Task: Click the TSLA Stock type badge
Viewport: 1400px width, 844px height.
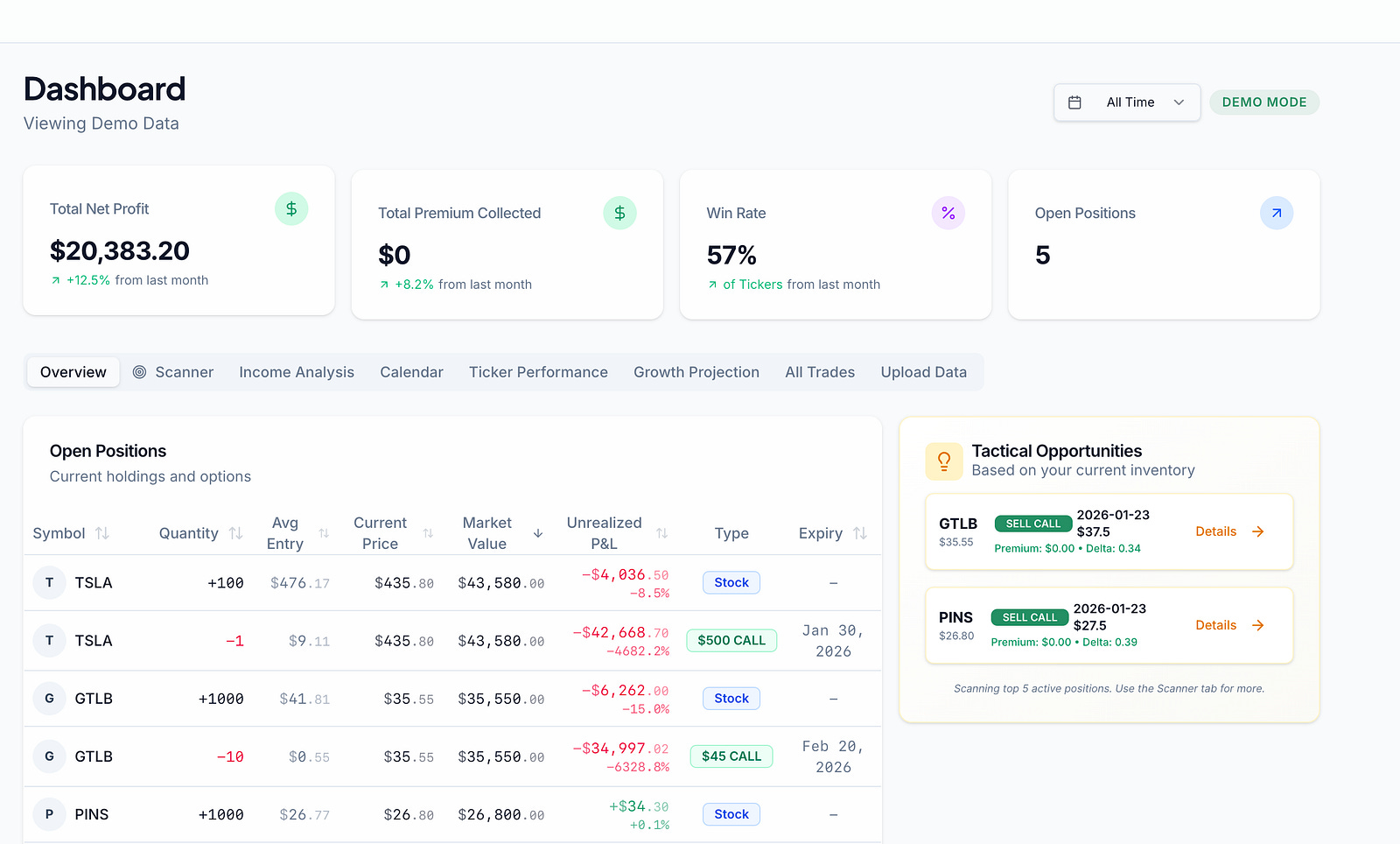Action: pyautogui.click(x=731, y=583)
